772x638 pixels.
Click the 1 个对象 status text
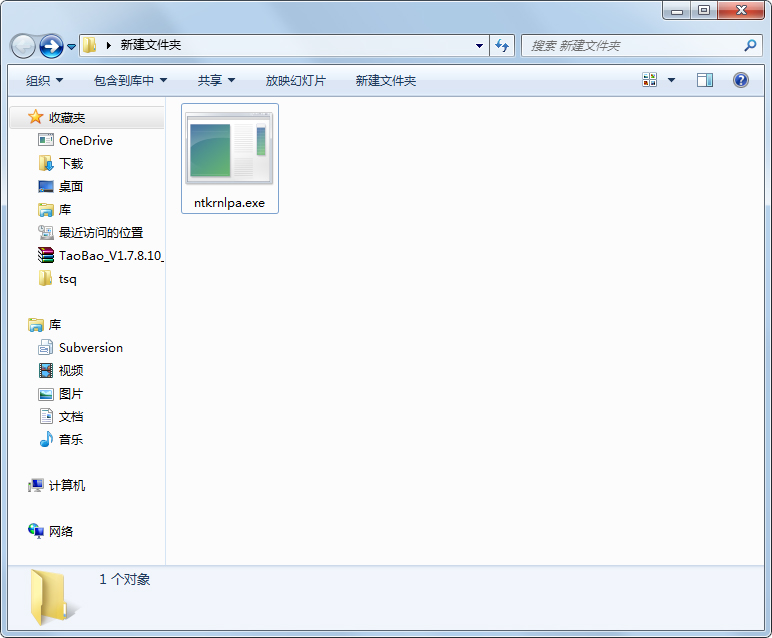click(x=125, y=579)
